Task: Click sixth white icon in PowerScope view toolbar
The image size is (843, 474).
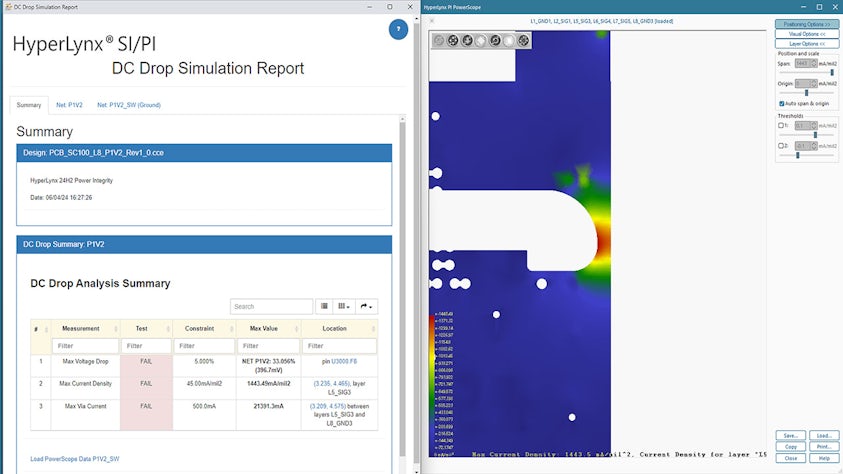Action: pyautogui.click(x=509, y=40)
